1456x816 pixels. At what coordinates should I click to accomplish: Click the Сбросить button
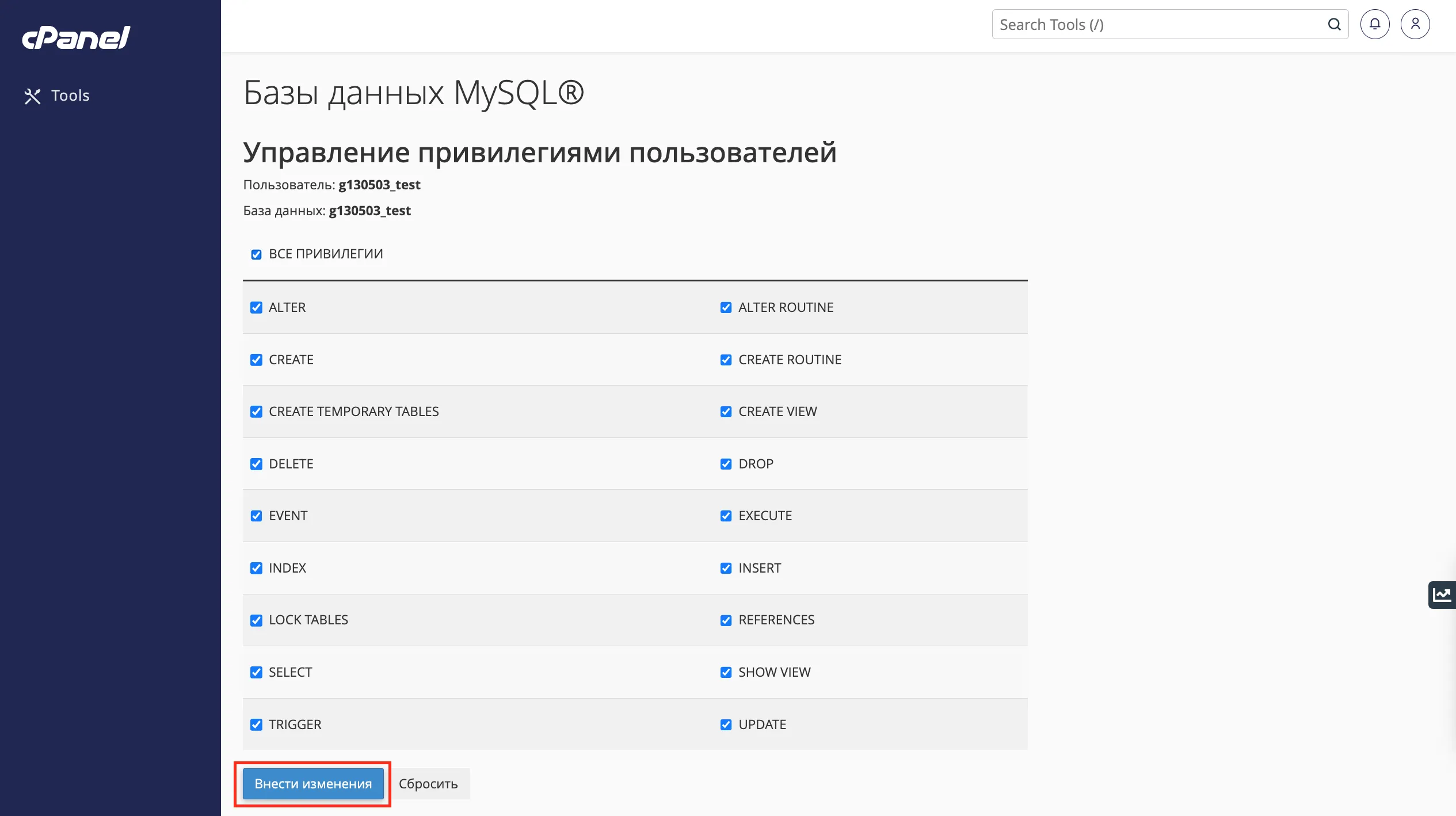tap(428, 784)
